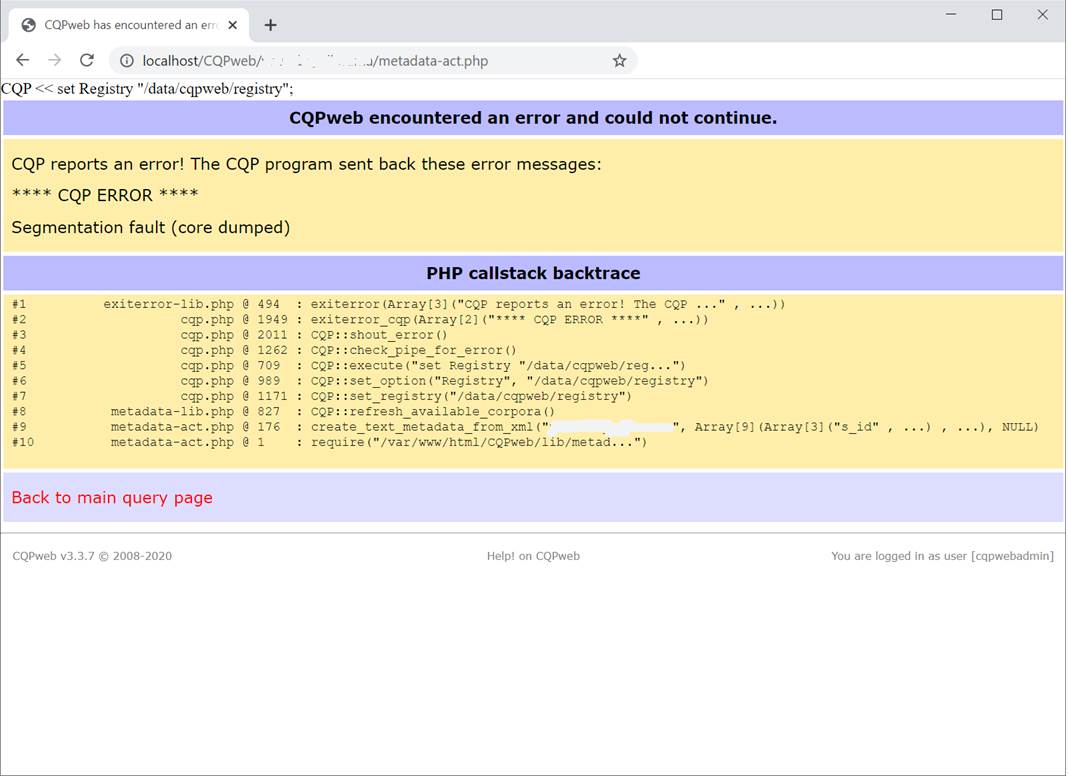This screenshot has height=777, width=1069.
Task: Click the CQPweb encountered an error heading
Action: pyautogui.click(x=533, y=118)
